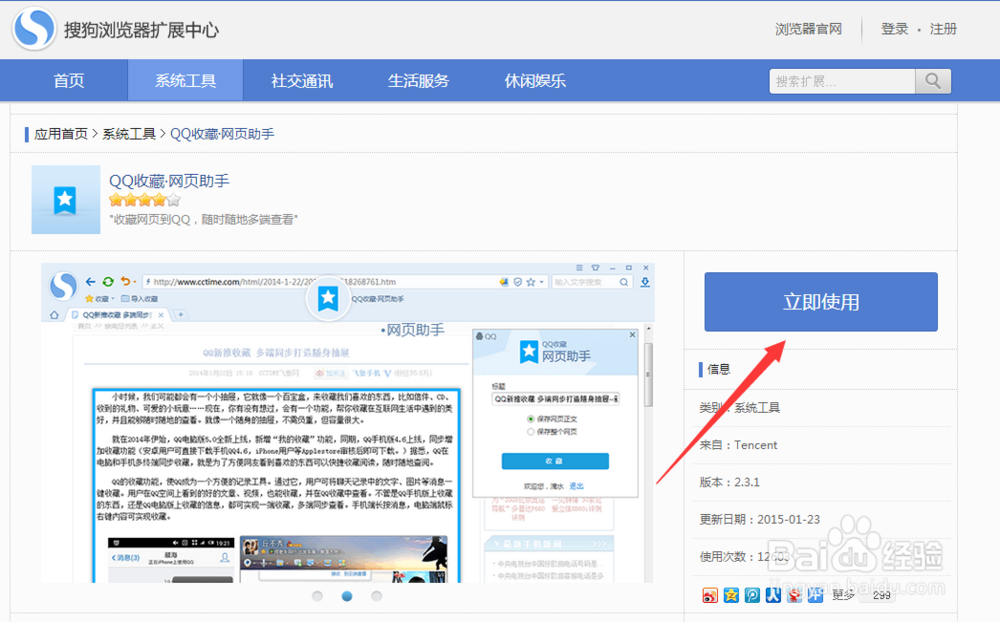1000x622 pixels.
Task: Click the 更新日期: 2015-01-23 row
Action: point(821,519)
